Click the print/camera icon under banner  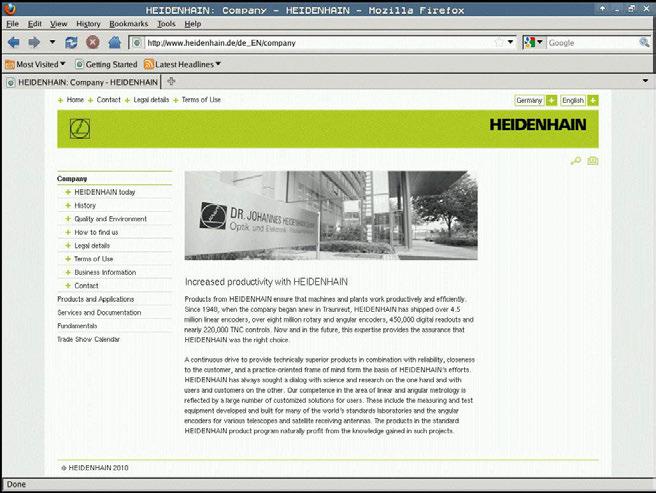coord(592,161)
